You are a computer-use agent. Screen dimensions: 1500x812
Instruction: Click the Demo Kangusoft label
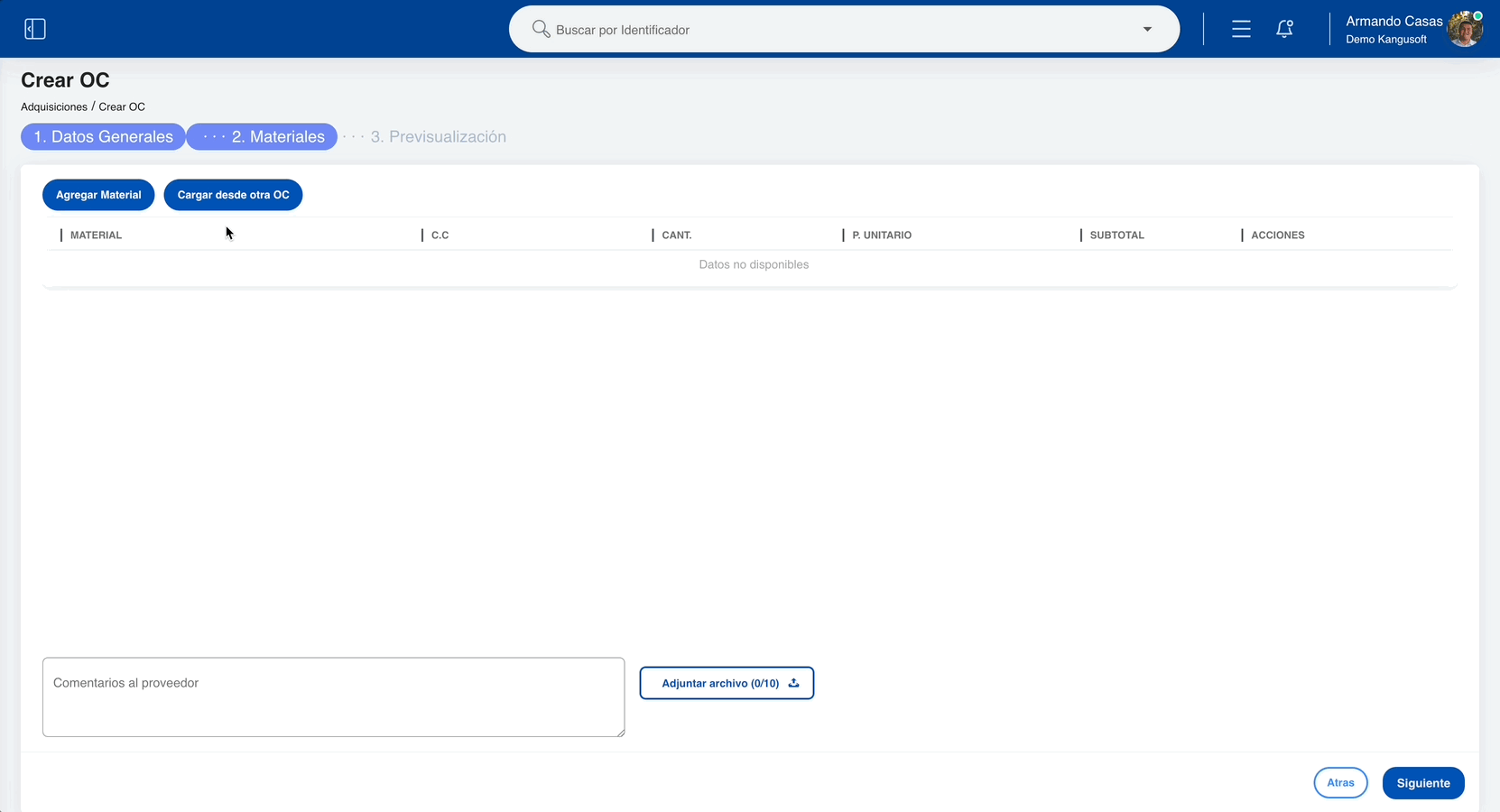(1386, 40)
